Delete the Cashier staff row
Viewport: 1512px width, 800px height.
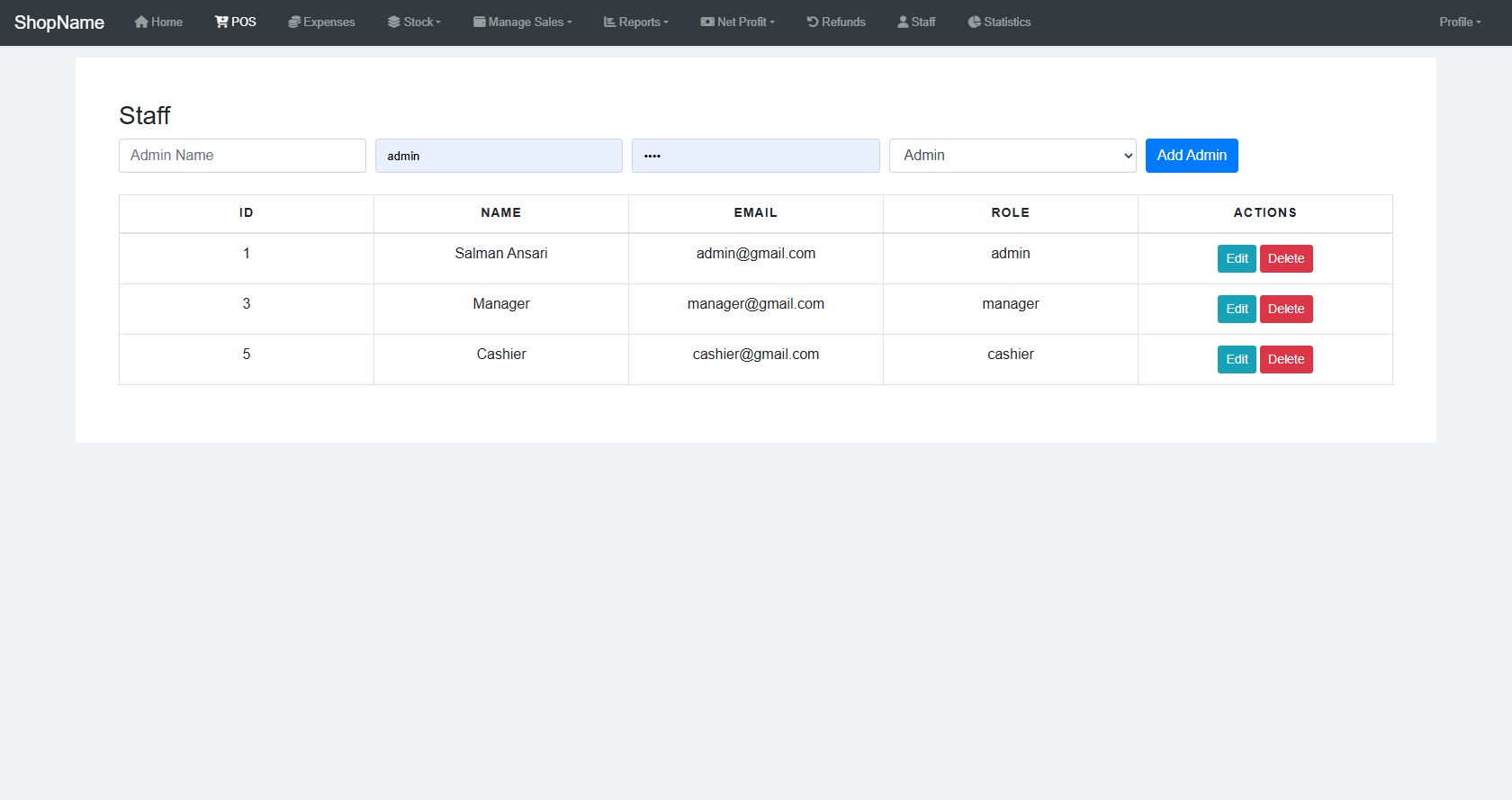pos(1286,359)
